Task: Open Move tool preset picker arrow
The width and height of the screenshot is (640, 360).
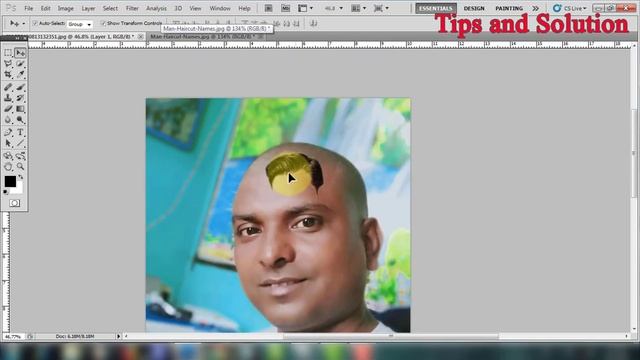Action: pyautogui.click(x=24, y=24)
